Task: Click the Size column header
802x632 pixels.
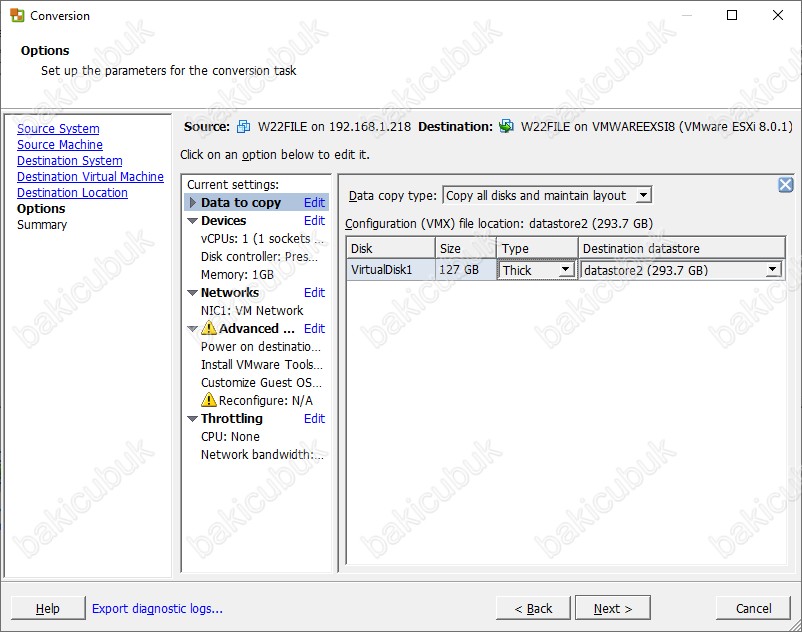Action: (x=465, y=248)
